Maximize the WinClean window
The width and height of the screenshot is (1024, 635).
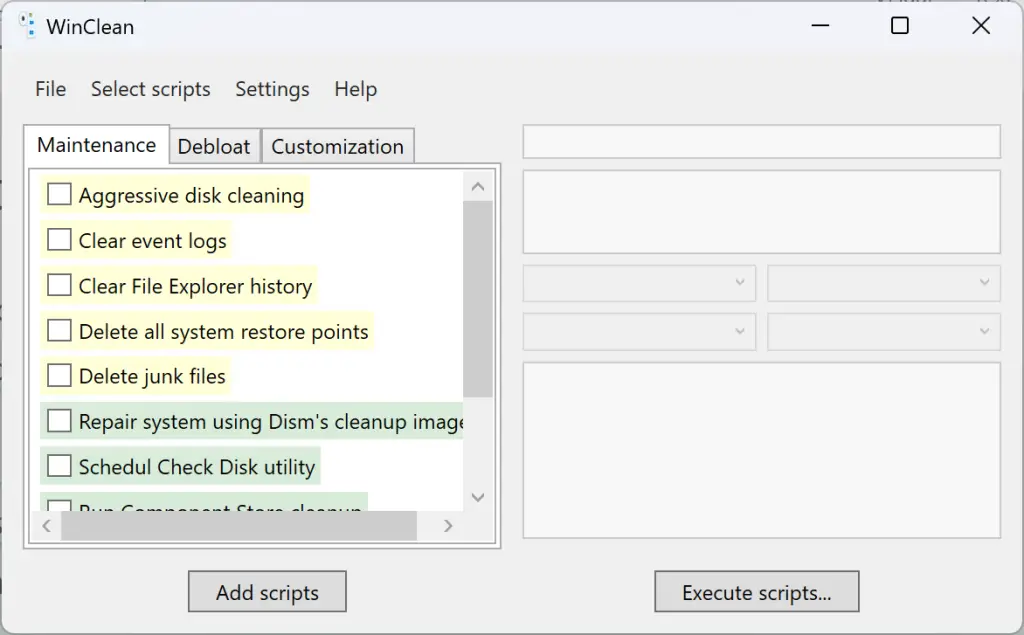899,26
